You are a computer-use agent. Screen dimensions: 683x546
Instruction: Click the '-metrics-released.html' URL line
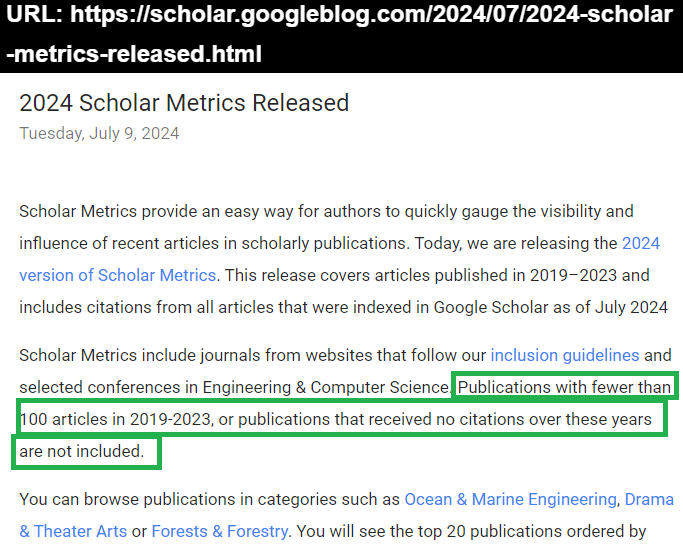pyautogui.click(x=134, y=54)
